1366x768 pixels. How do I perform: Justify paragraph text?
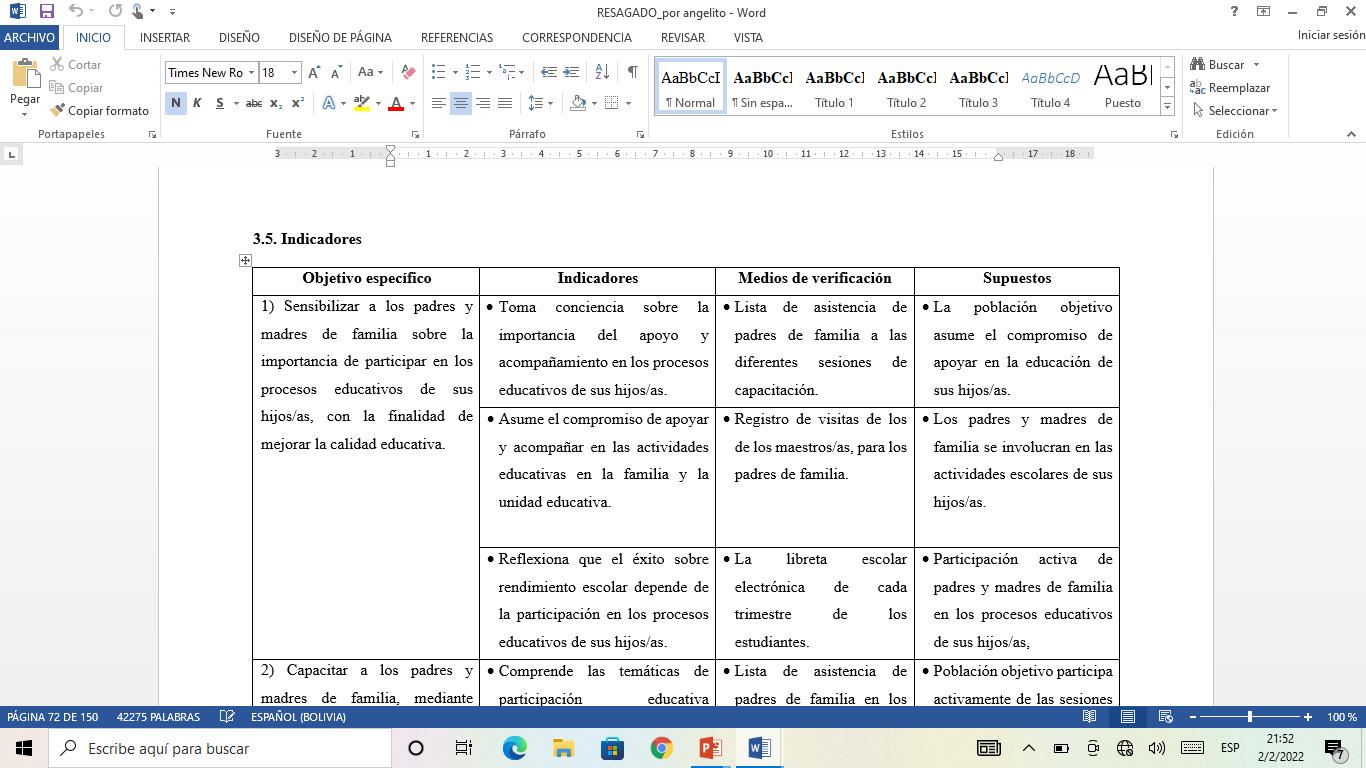505,103
